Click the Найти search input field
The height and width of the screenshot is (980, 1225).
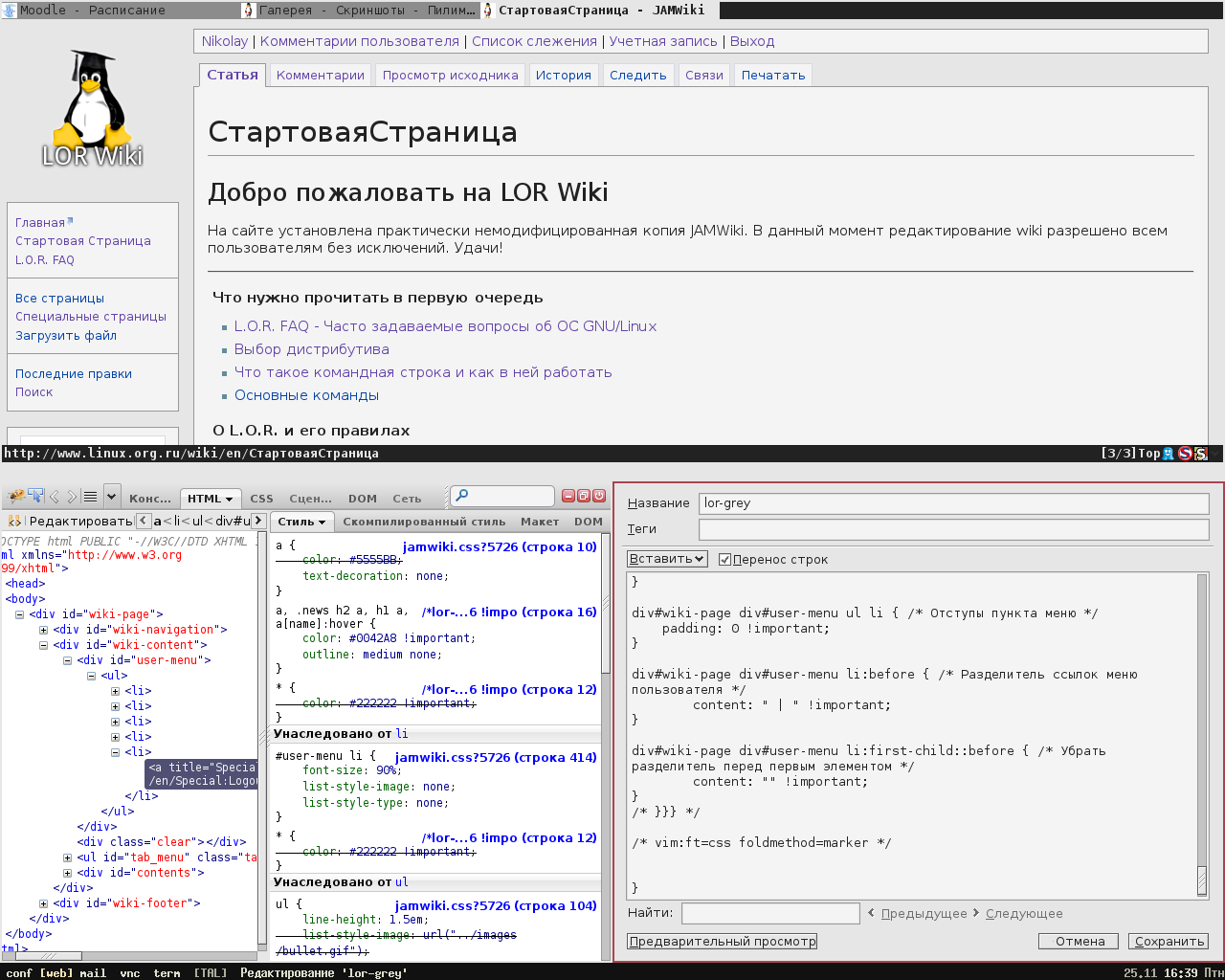click(770, 913)
